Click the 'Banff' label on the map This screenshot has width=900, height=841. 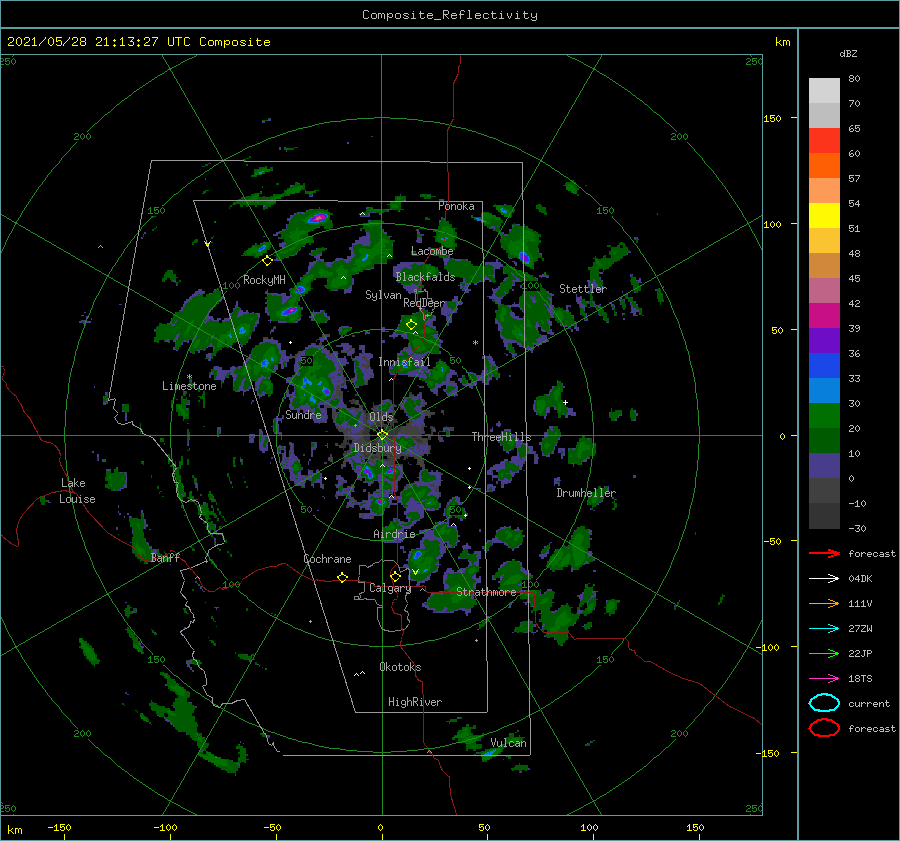click(x=165, y=558)
